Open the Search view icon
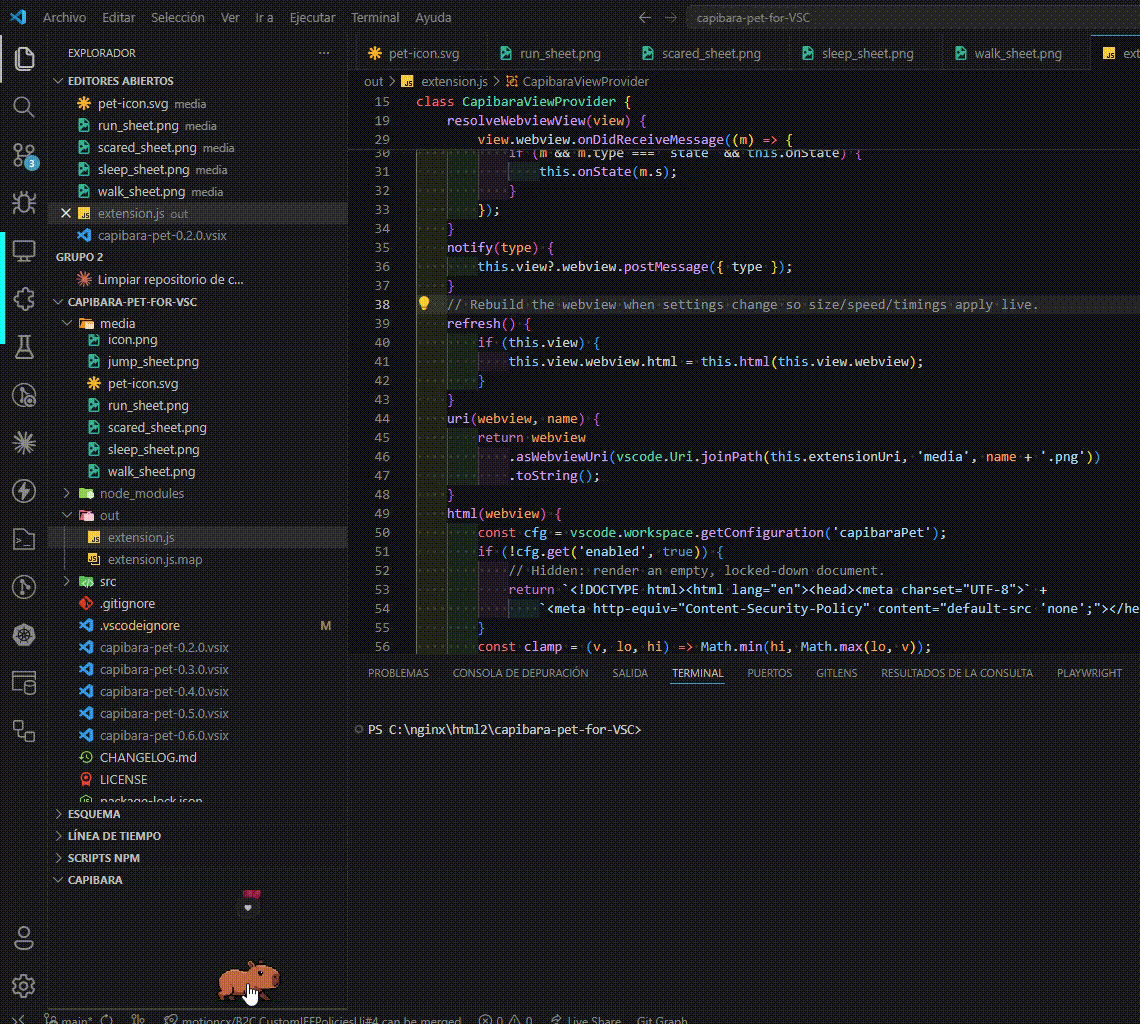Image resolution: width=1140 pixels, height=1024 pixels. pyautogui.click(x=24, y=107)
